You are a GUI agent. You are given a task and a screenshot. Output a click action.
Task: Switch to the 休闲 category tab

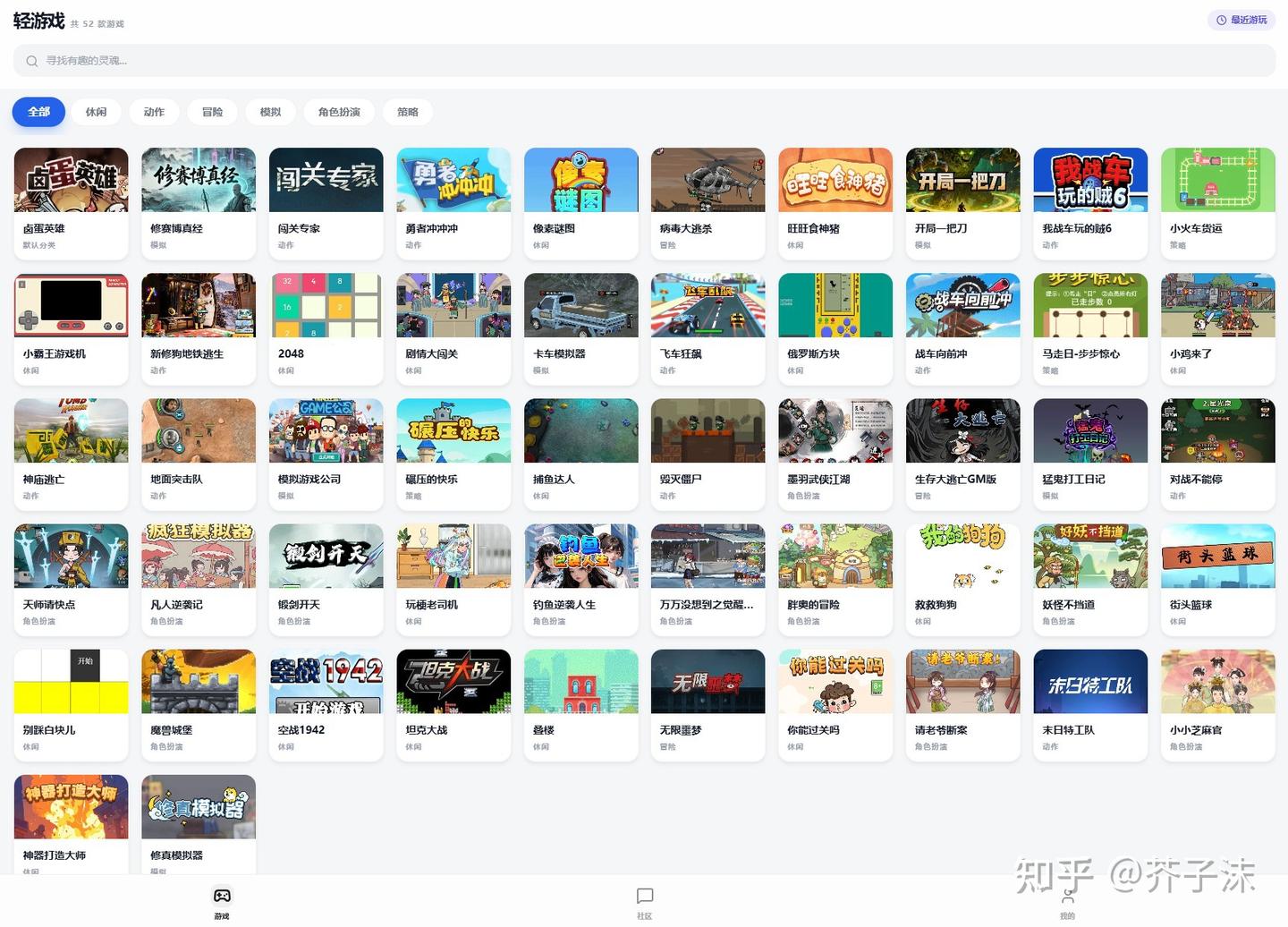point(96,112)
